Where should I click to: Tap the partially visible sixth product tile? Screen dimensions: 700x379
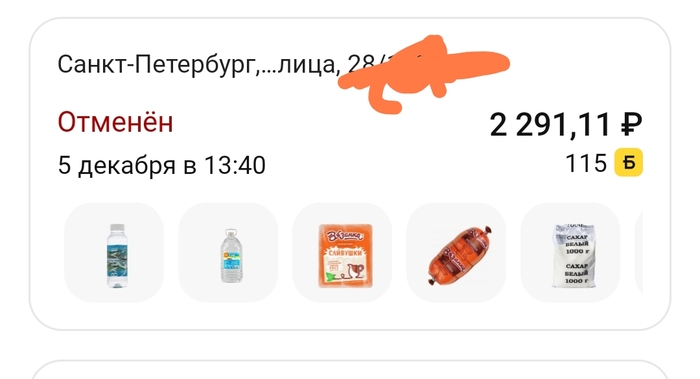click(x=639, y=252)
